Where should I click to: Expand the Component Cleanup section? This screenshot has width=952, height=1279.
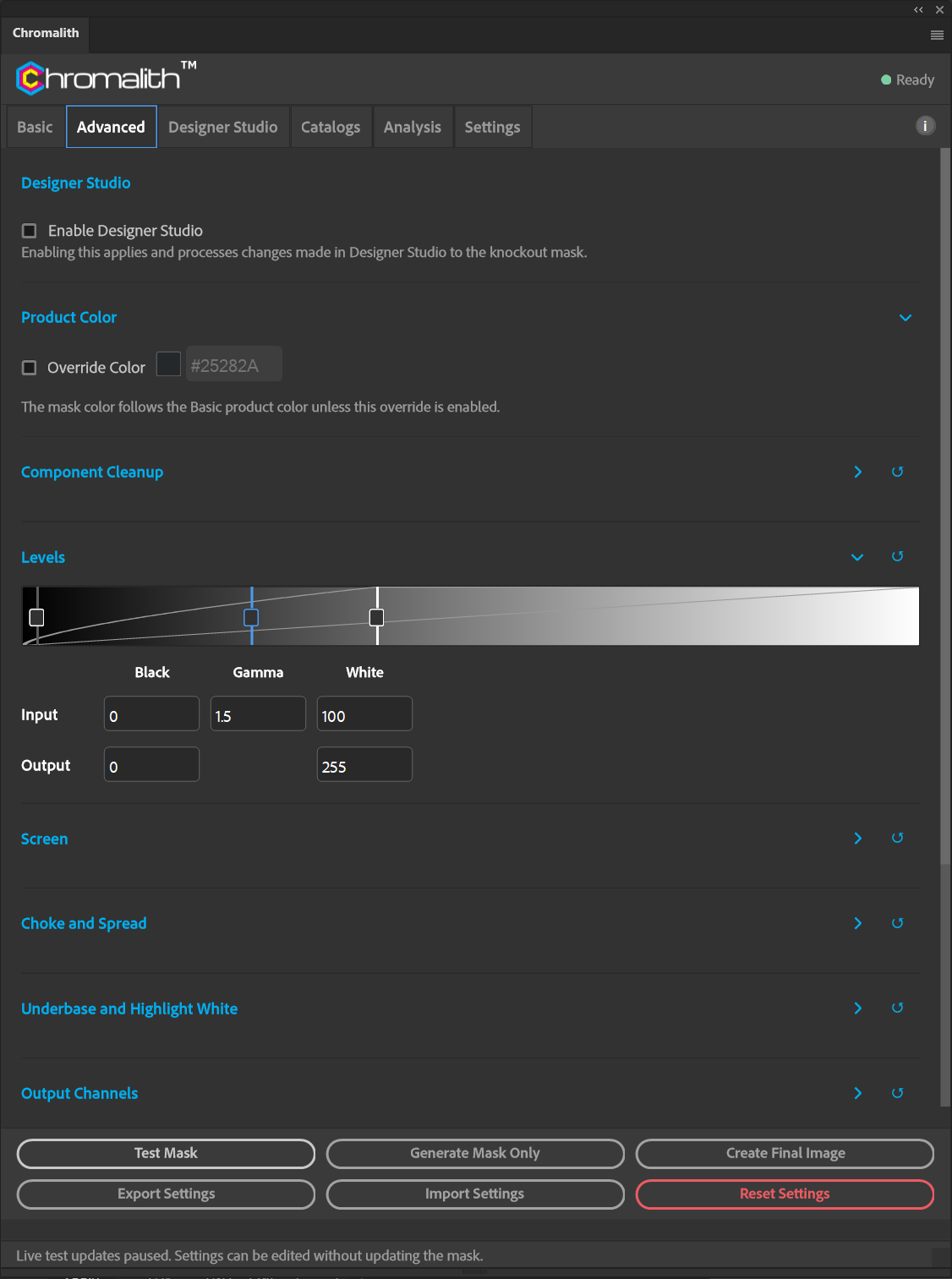click(x=858, y=472)
